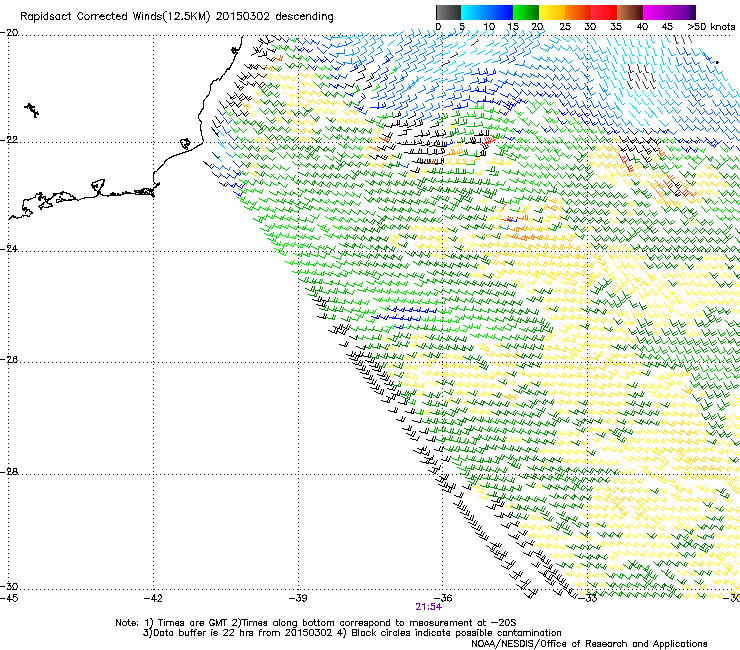This screenshot has height=650, width=740.
Task: Click the -24 latitude axis label
Action: click(x=9, y=249)
